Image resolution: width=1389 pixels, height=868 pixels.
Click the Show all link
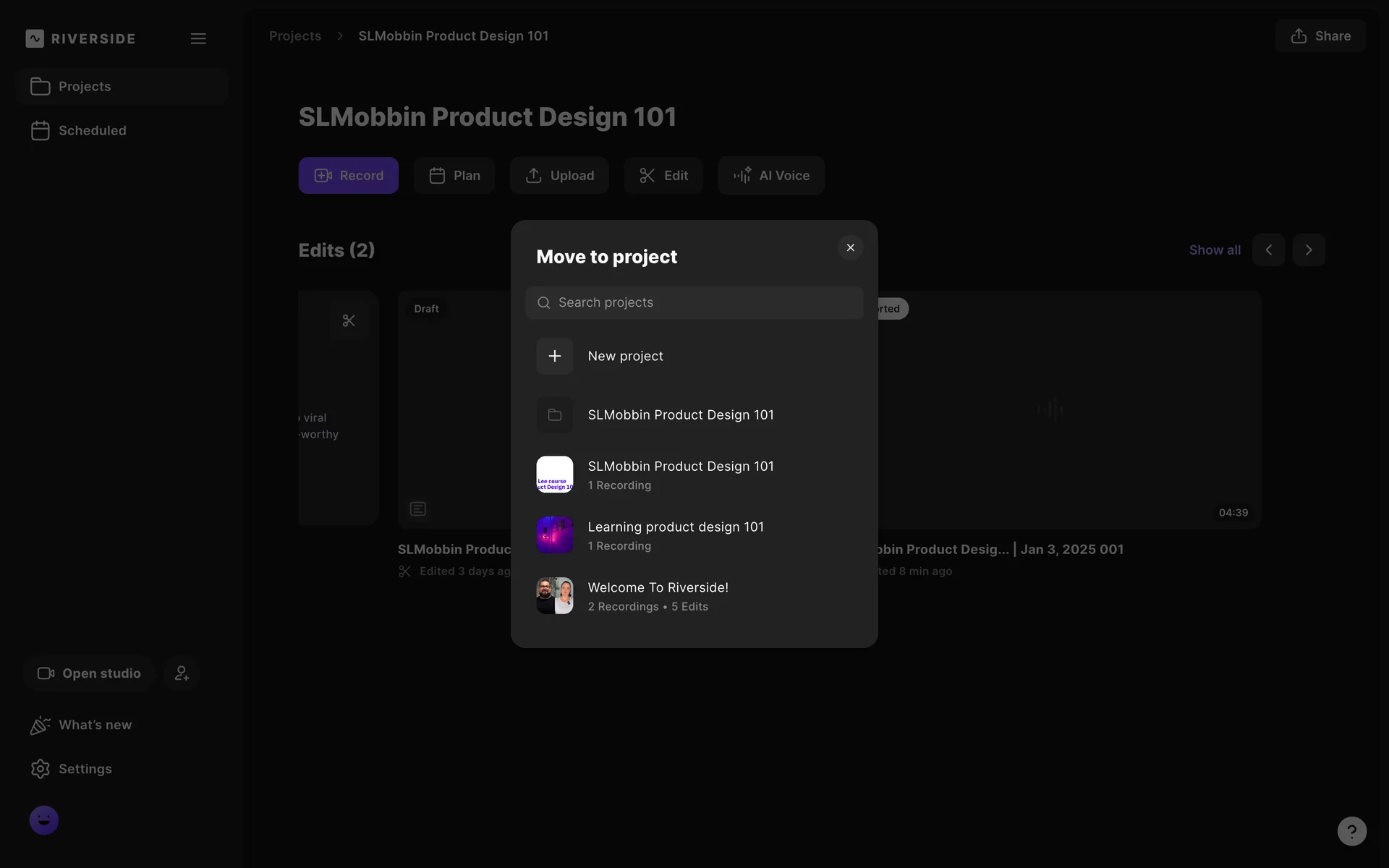1215,250
